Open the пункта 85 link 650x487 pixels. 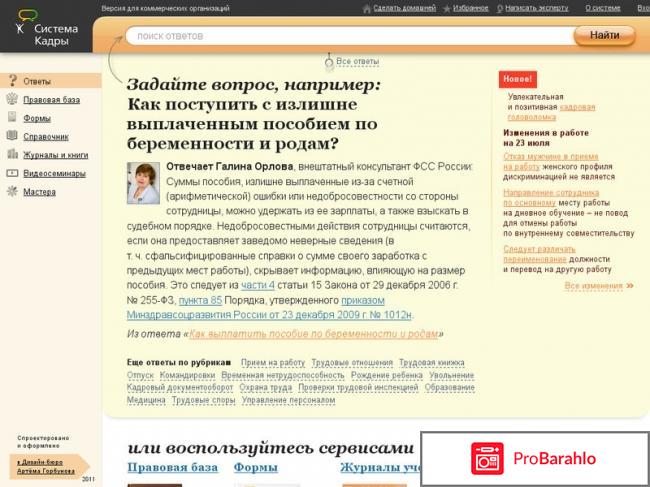[200, 300]
